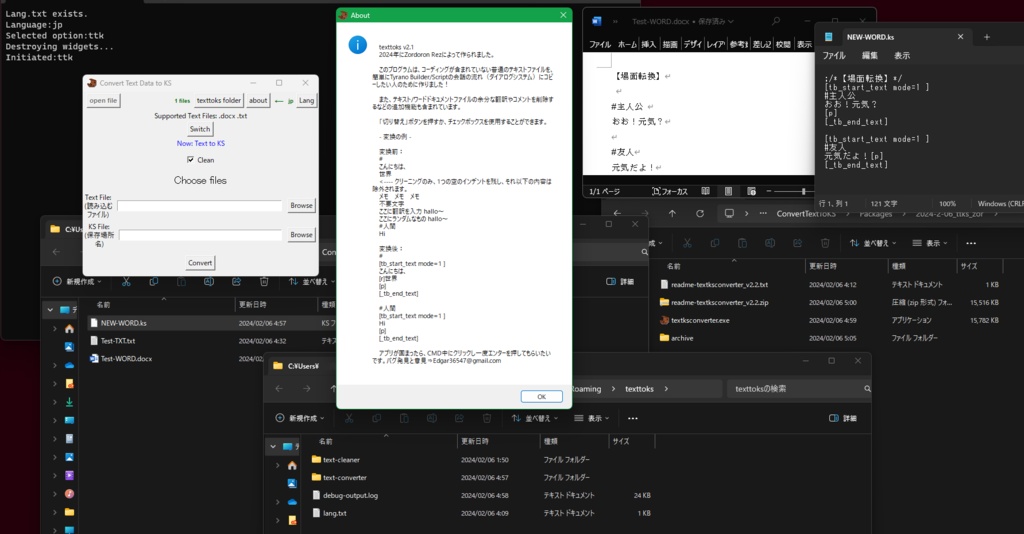
Task: Open Notepad 表示 menu
Action: pyautogui.click(x=902, y=55)
